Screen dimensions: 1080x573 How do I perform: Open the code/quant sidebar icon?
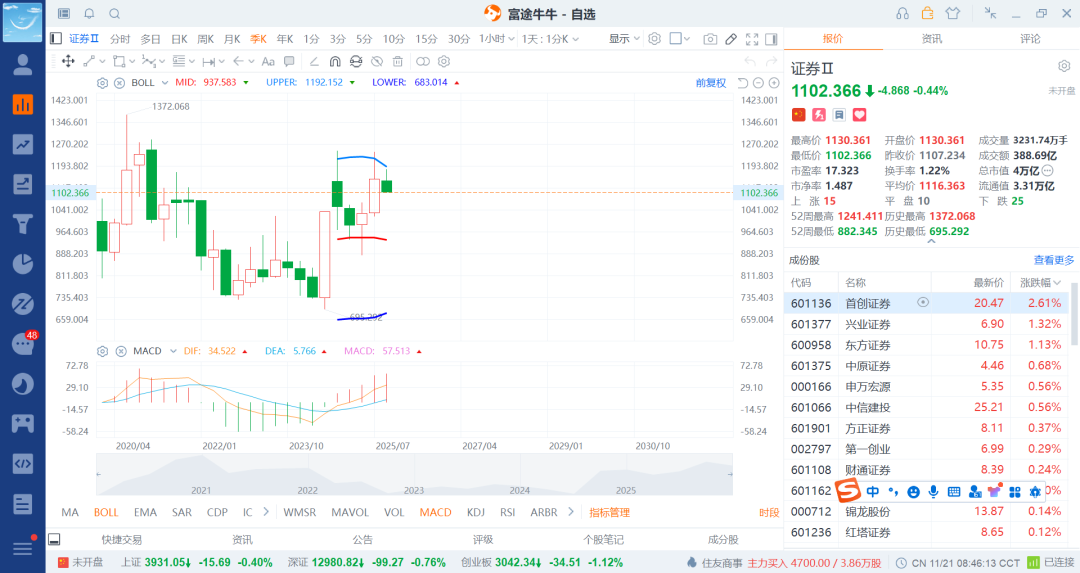[x=23, y=463]
